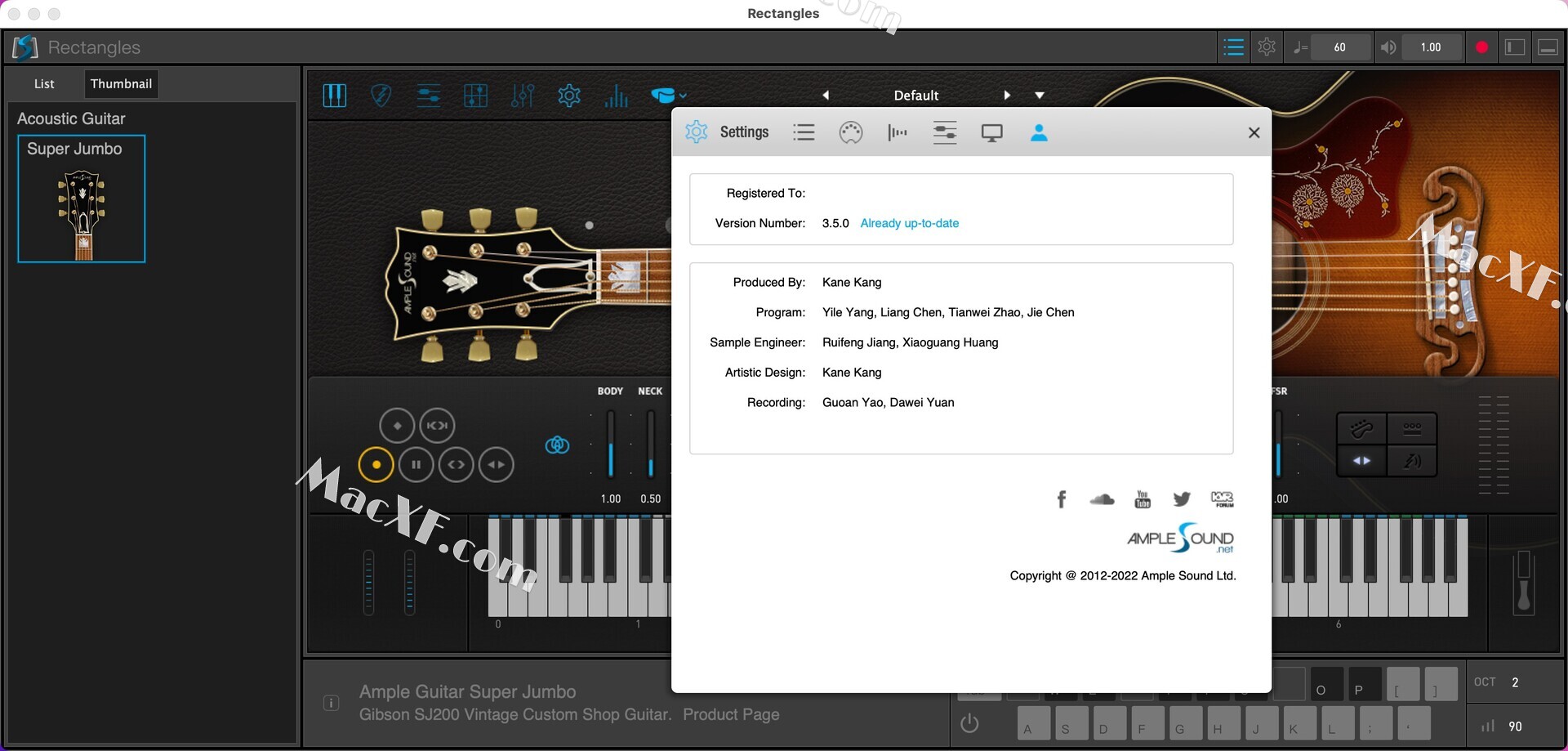Start recording with the red record button
This screenshot has height=751, width=1568.
coord(1481,47)
